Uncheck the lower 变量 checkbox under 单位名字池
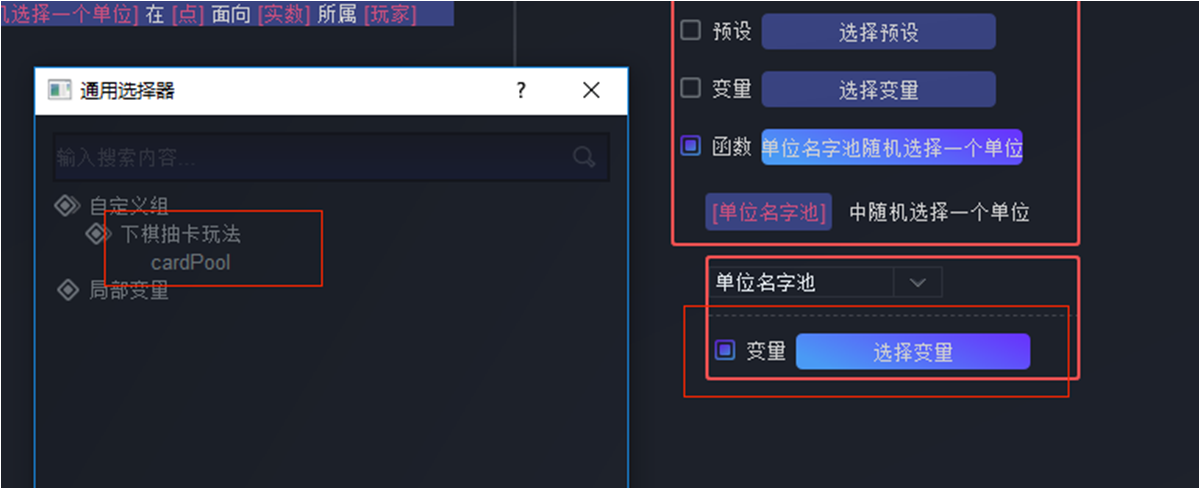This screenshot has height=489, width=1200. coord(725,351)
